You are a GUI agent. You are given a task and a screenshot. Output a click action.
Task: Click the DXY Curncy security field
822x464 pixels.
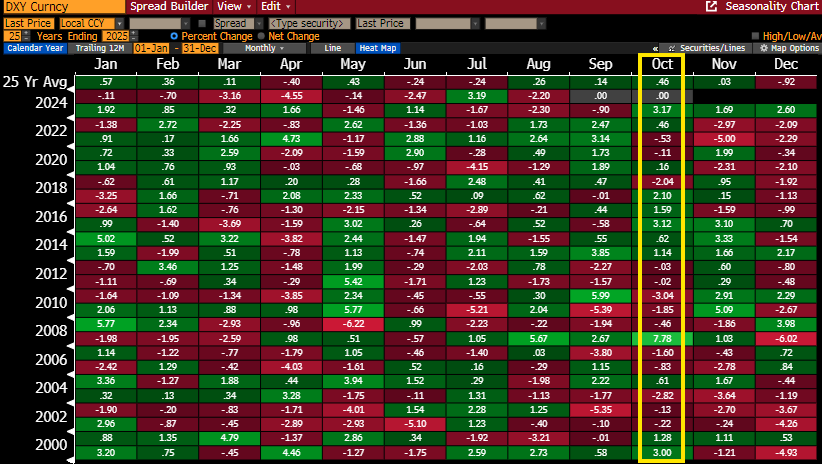pyautogui.click(x=62, y=6)
